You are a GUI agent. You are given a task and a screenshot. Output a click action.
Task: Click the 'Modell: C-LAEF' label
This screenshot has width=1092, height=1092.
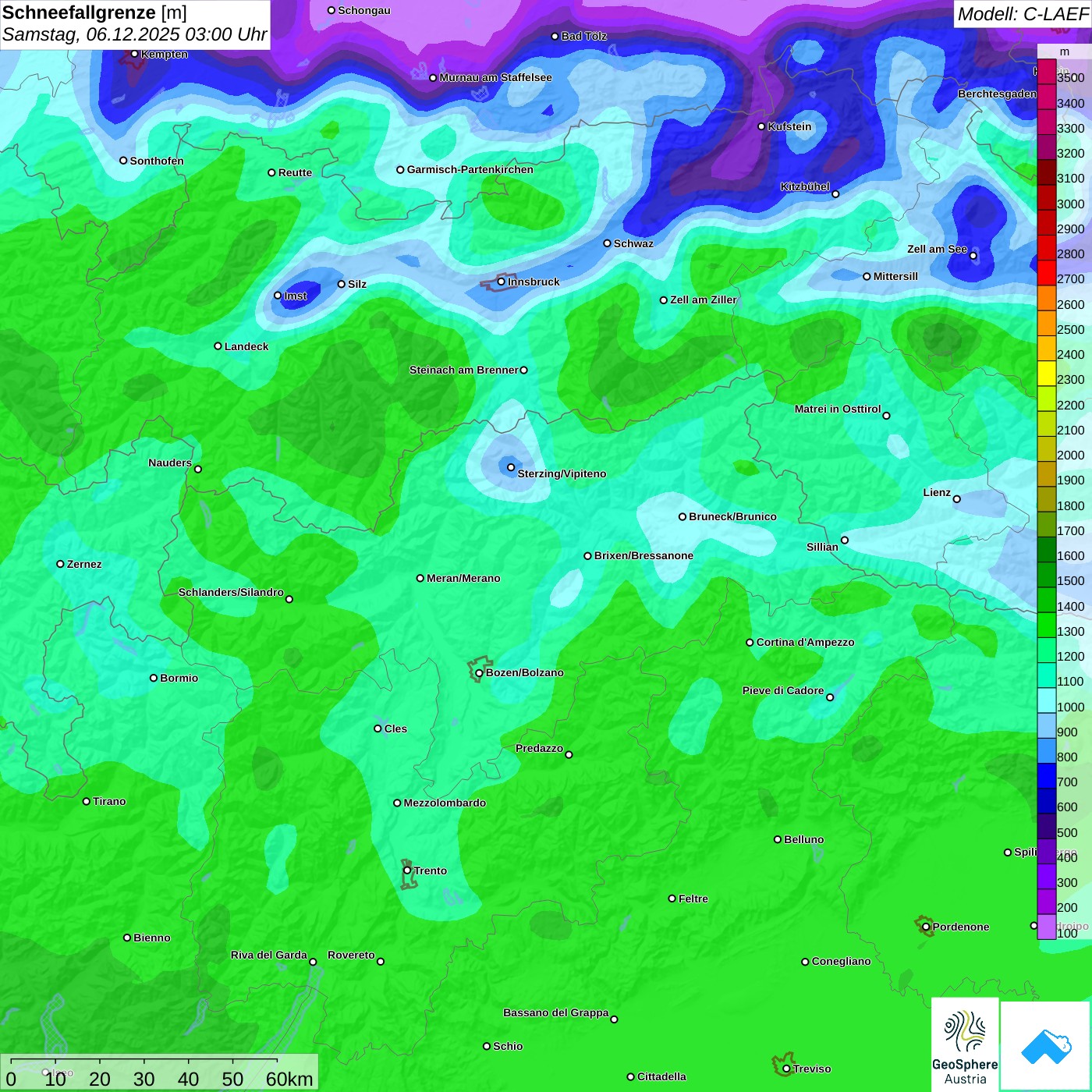click(x=1023, y=14)
